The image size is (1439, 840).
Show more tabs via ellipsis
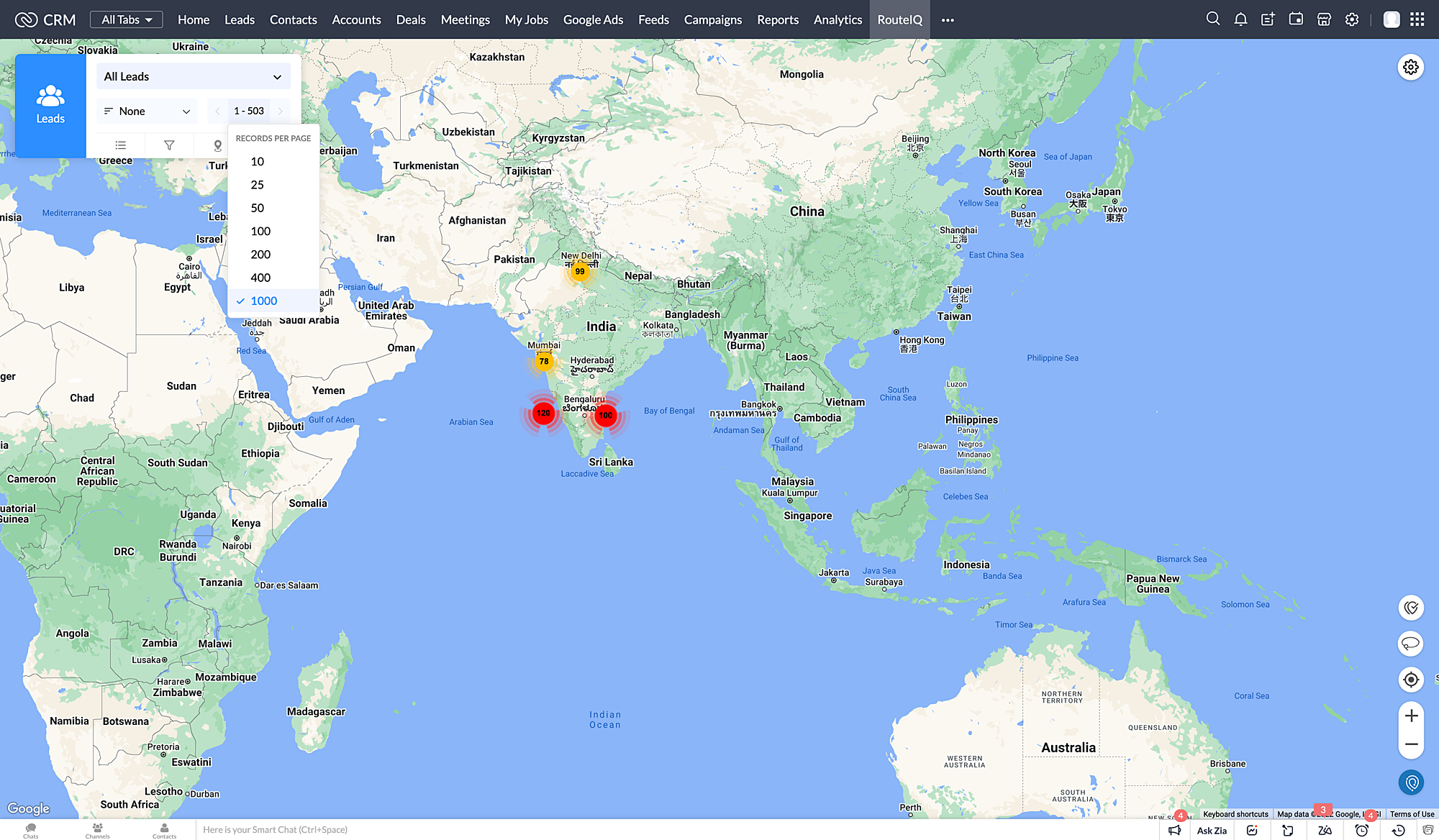pyautogui.click(x=948, y=20)
